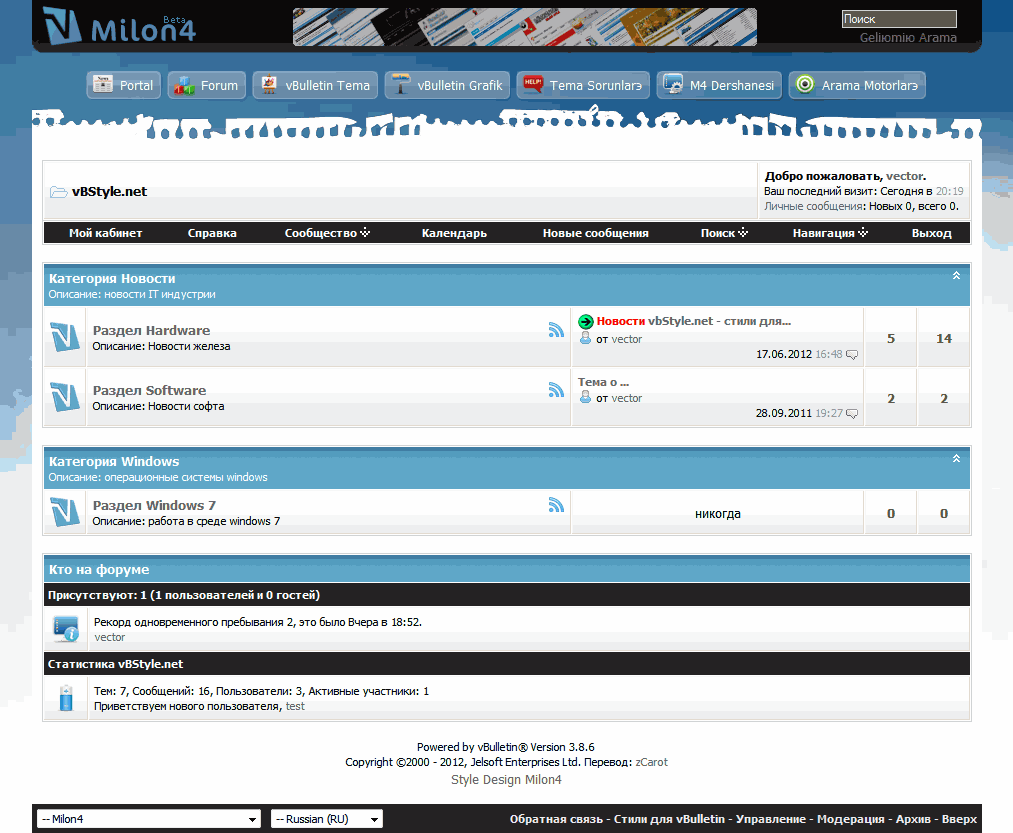Image resolution: width=1013 pixels, height=833 pixels.
Task: Open Архив link in the footer
Action: tap(913, 819)
